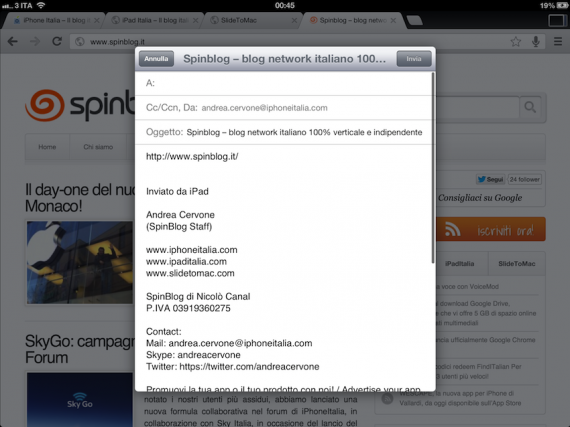Screen dimensions: 570x427
Task: Open the SkyGo campagna Forum headline
Action: pyautogui.click(x=80, y=349)
